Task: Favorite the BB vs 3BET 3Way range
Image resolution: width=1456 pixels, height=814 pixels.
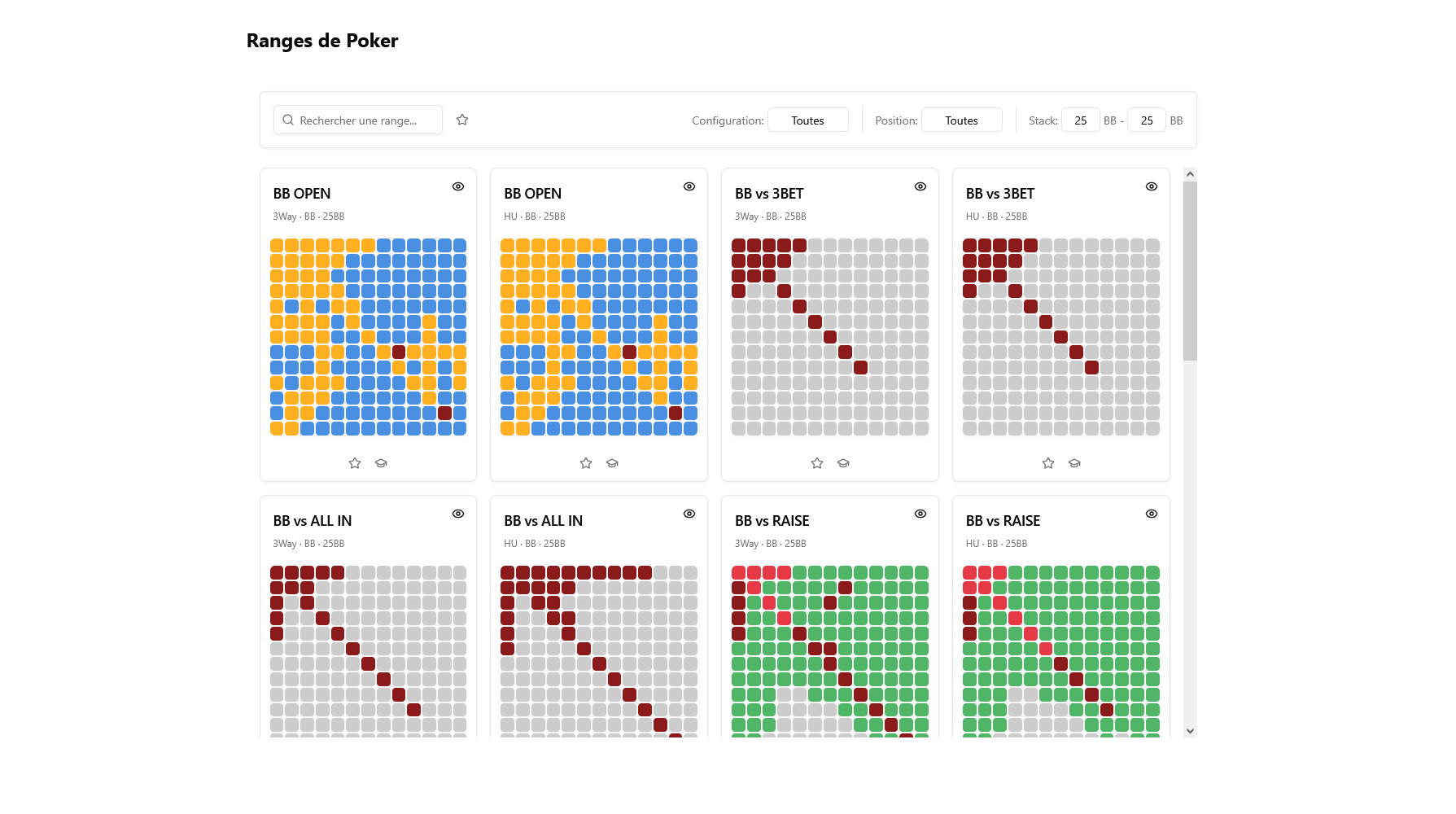Action: (x=817, y=463)
